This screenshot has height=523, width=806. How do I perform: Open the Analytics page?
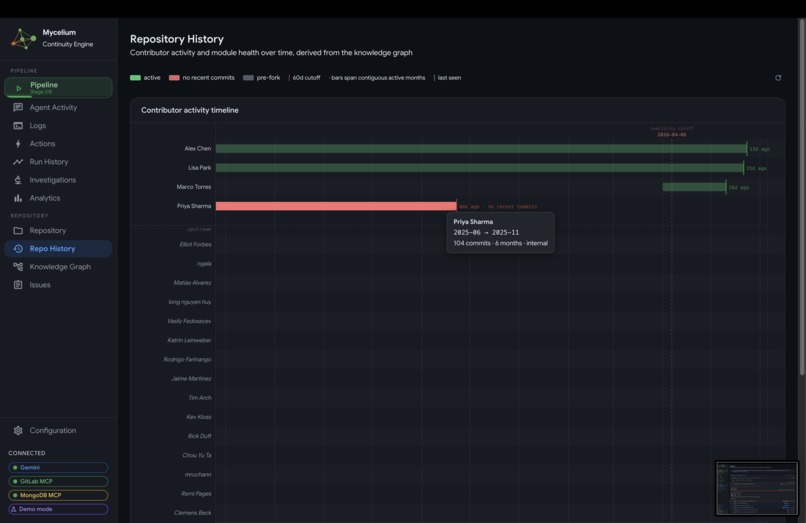pyautogui.click(x=58, y=198)
